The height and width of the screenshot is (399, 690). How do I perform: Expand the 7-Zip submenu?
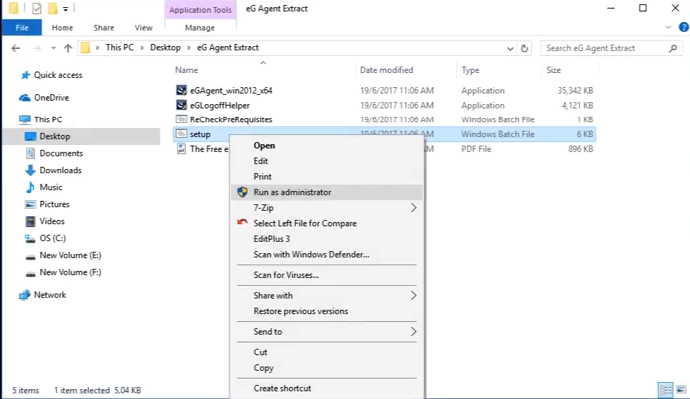413,208
